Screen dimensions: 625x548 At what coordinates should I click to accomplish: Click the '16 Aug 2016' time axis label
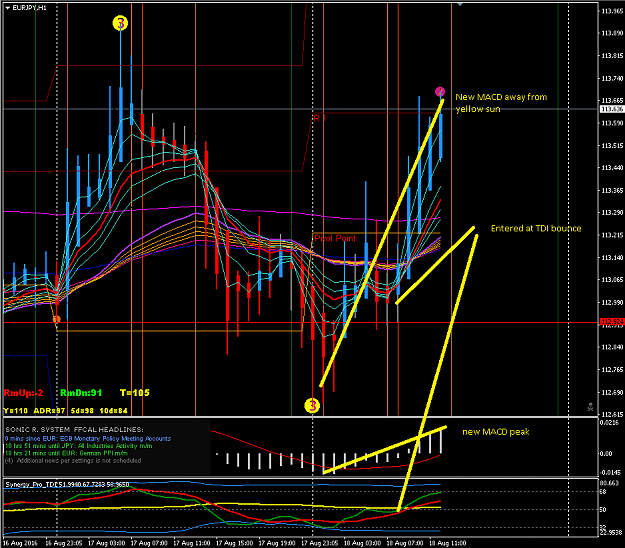click(20, 543)
